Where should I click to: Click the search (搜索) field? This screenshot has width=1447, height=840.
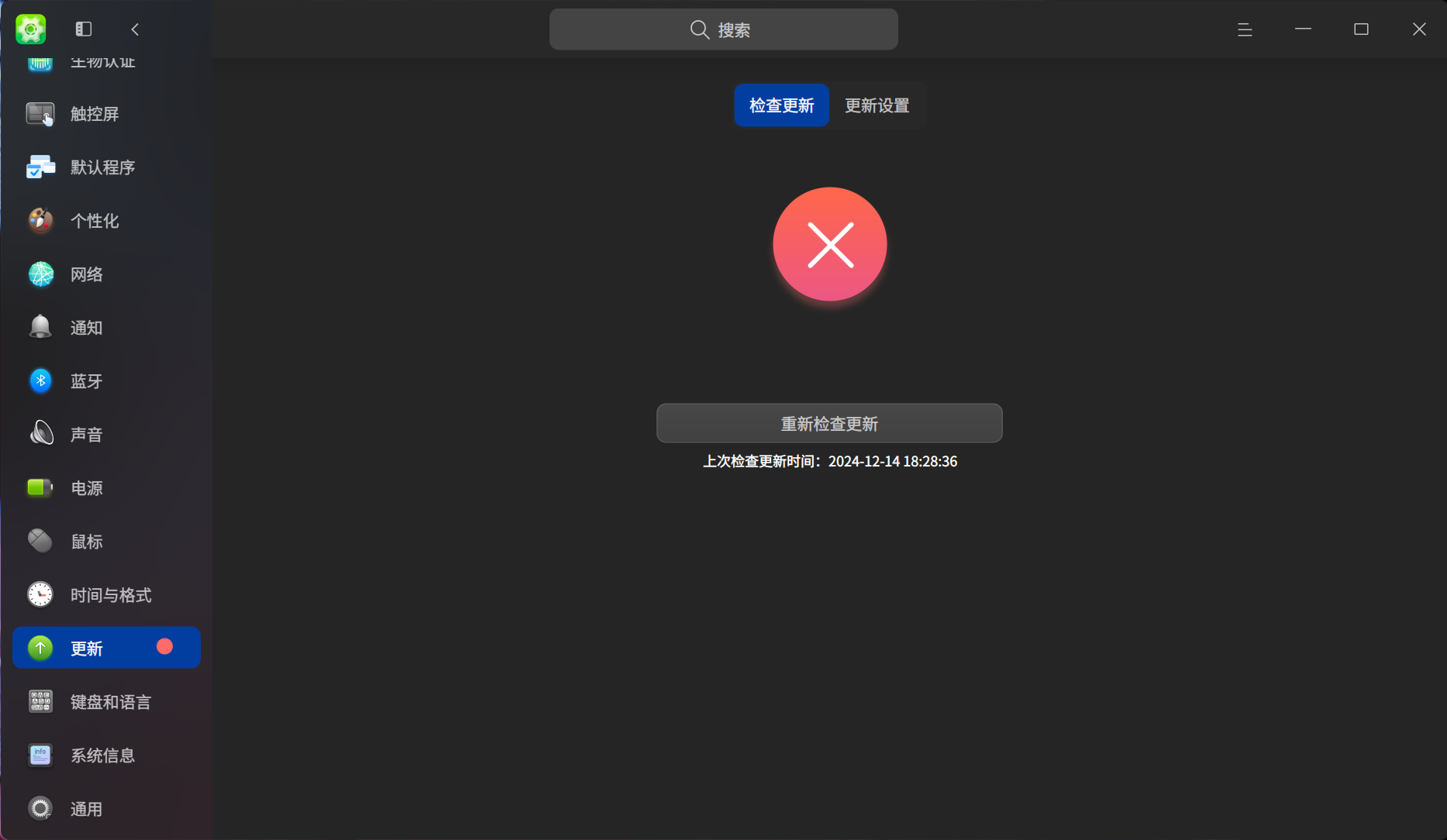[x=723, y=29]
